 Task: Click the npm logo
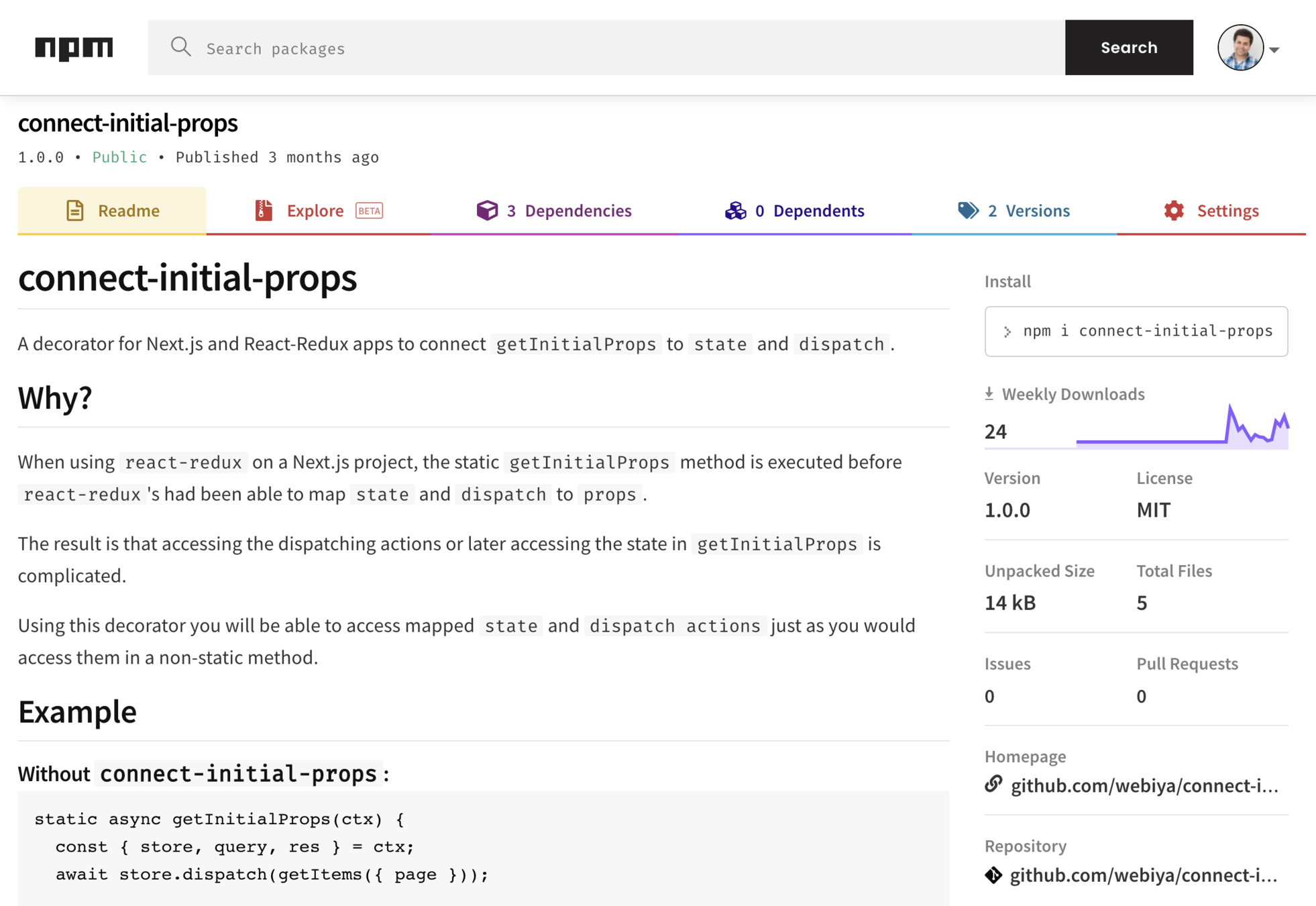pos(74,48)
